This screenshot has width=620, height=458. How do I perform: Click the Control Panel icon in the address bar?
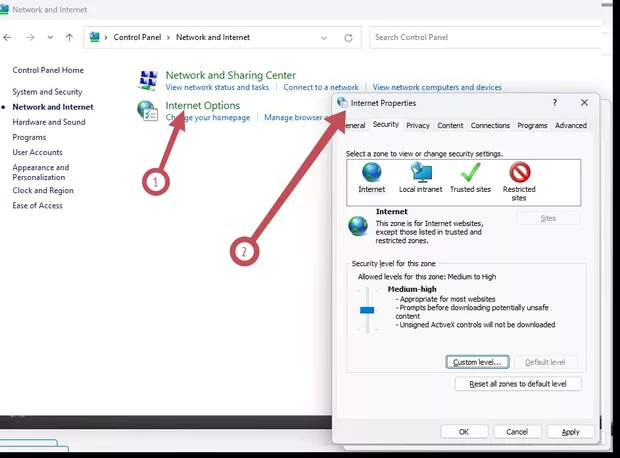[x=95, y=37]
